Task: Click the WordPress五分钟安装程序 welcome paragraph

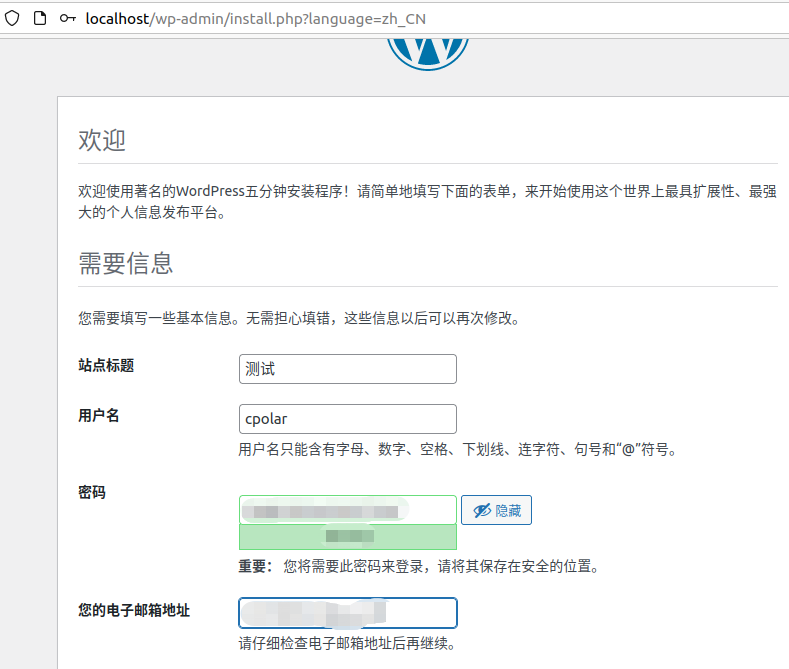Action: 428,202
